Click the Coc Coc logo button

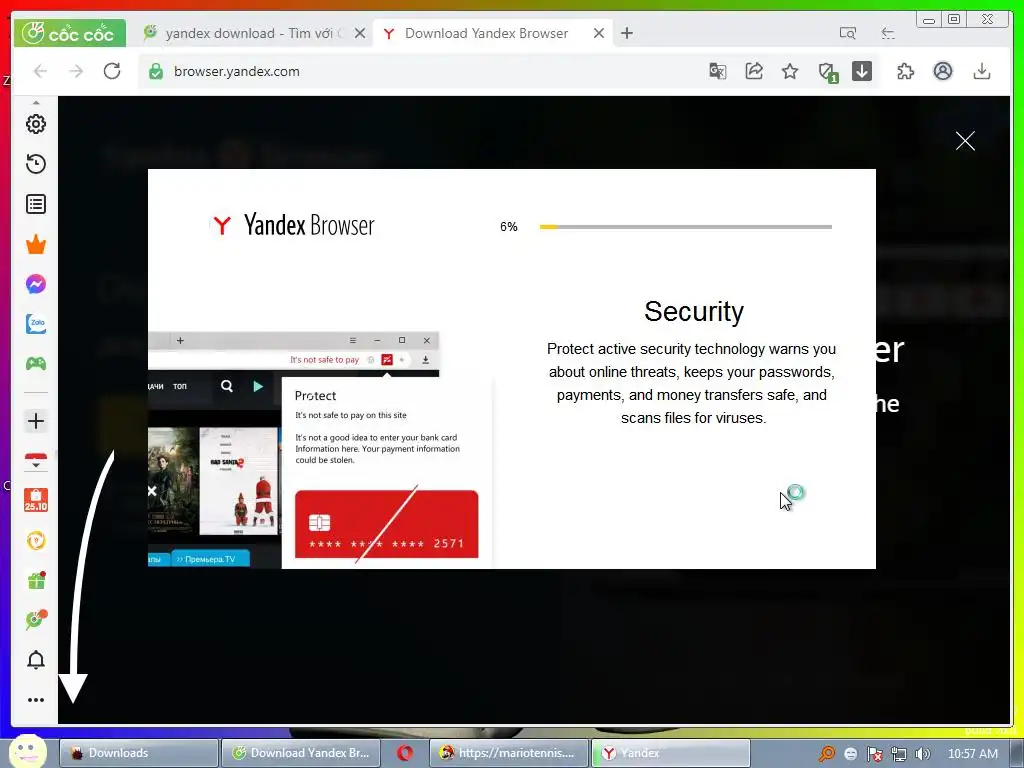coord(69,33)
